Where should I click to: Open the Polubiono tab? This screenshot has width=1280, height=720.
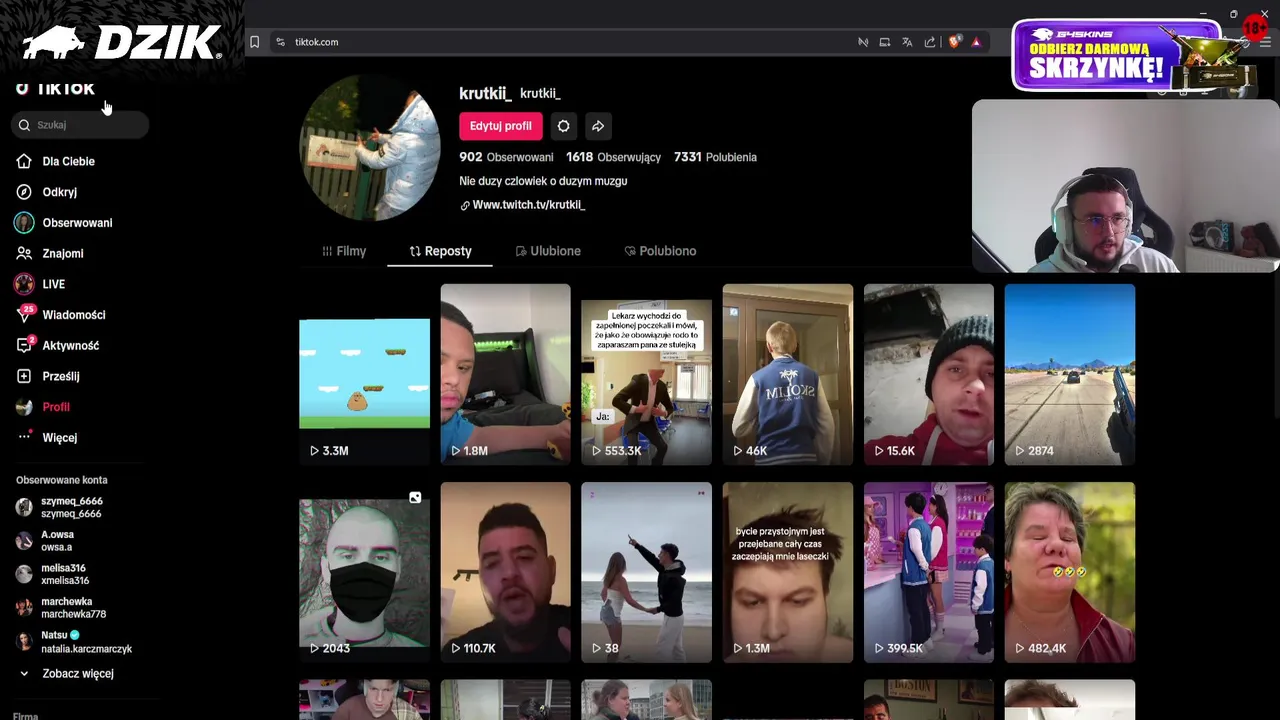[660, 251]
